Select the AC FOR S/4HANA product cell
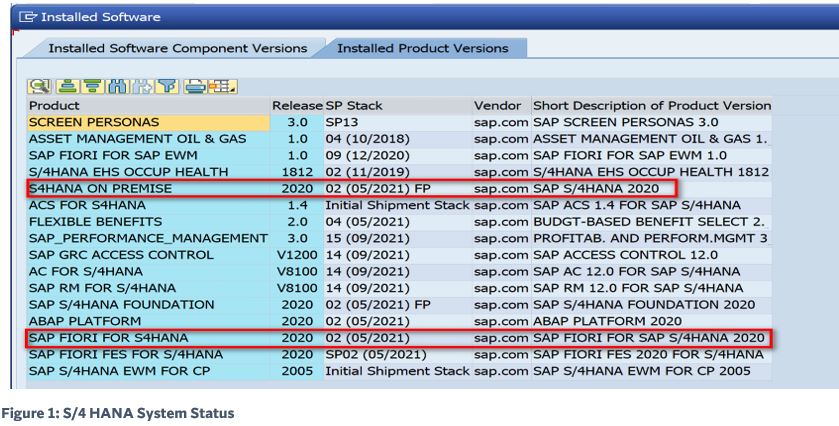The height and width of the screenshot is (426, 839). click(x=148, y=271)
